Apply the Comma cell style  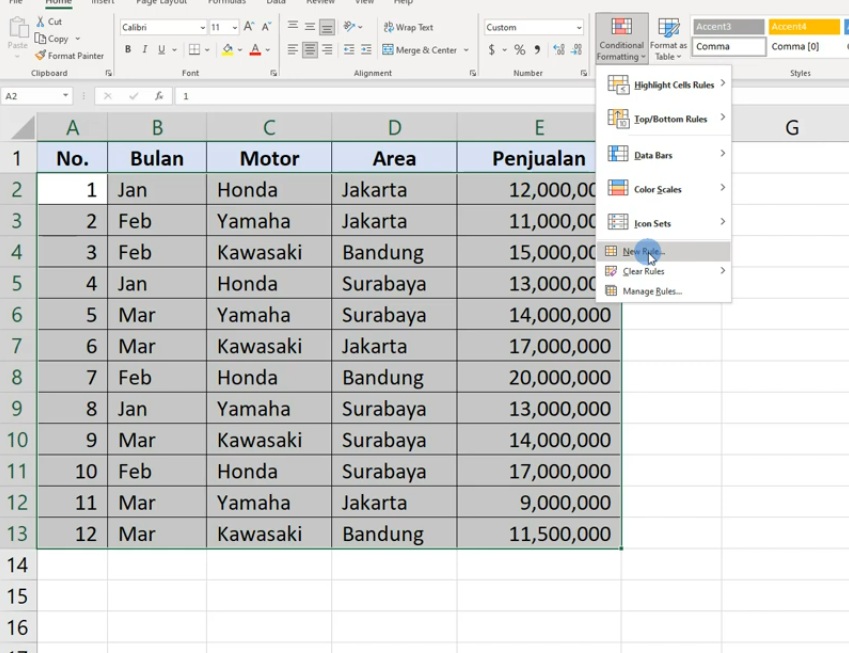click(729, 47)
